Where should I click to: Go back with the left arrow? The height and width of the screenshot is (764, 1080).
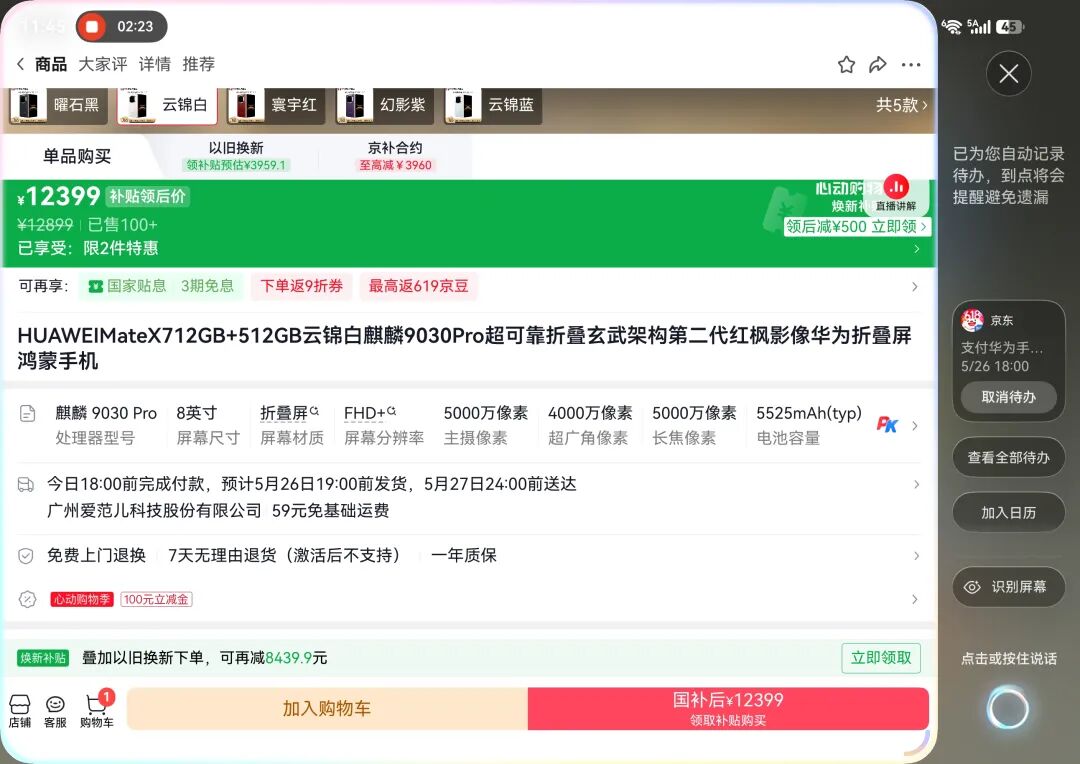point(21,64)
